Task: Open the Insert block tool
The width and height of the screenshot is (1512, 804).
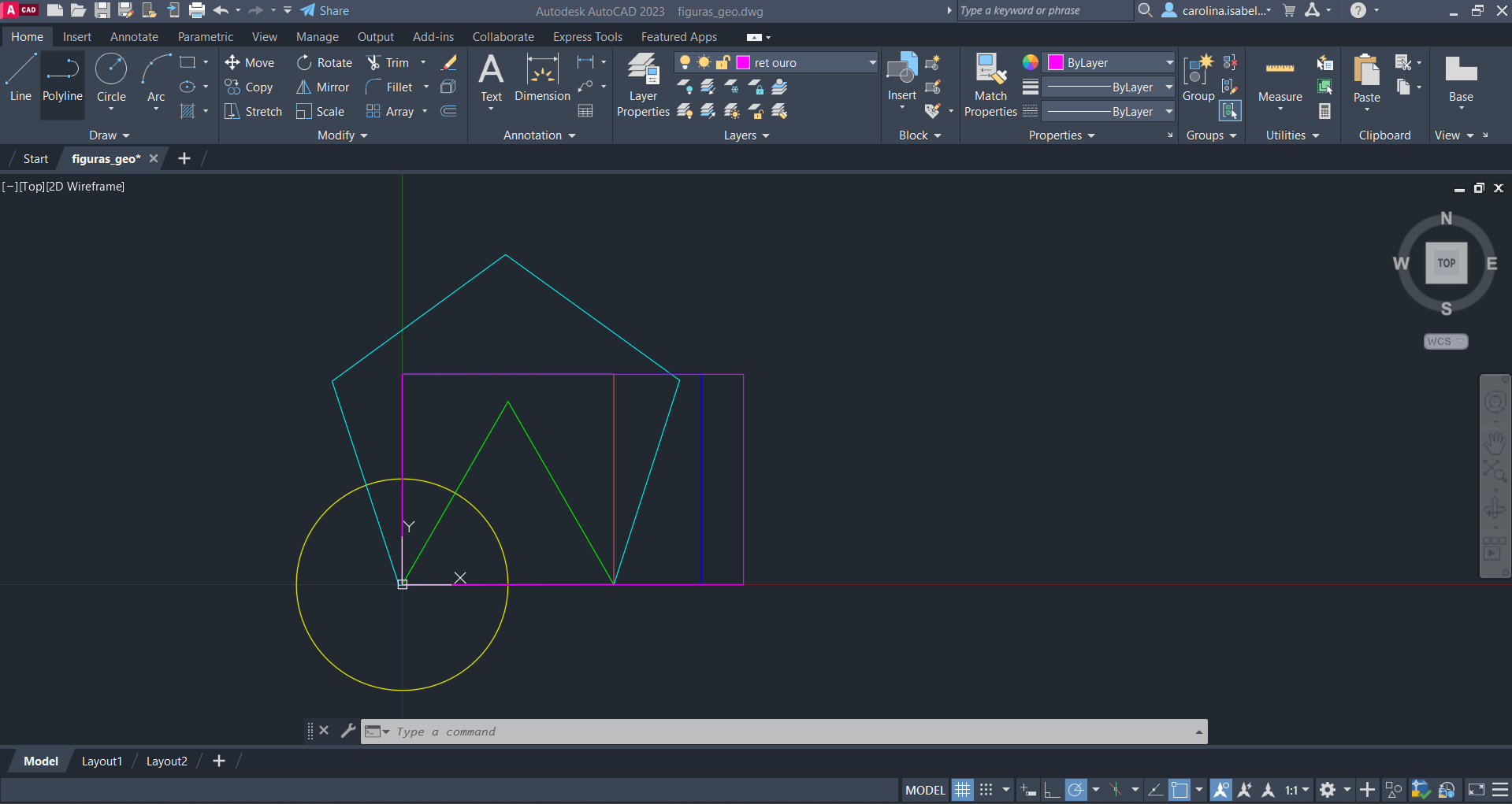Action: coord(902,77)
